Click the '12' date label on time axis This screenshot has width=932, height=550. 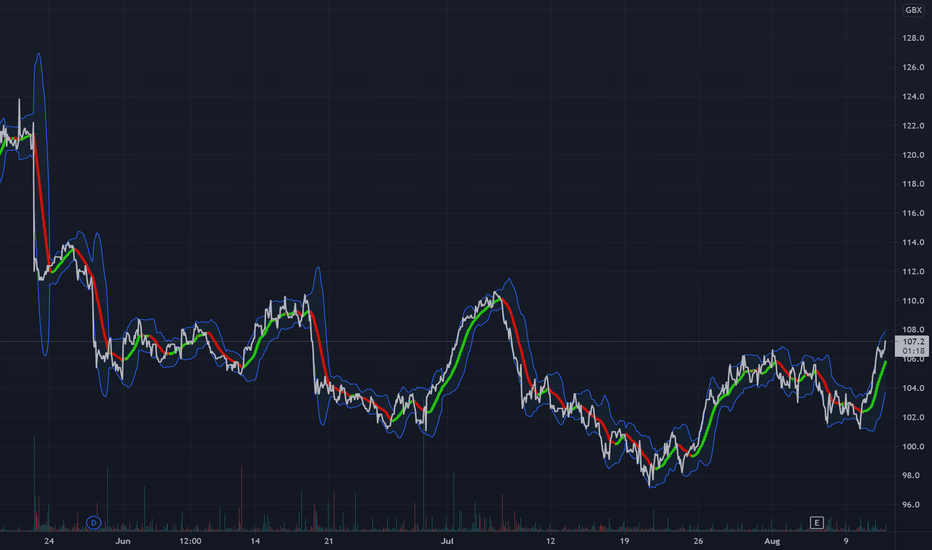(550, 541)
